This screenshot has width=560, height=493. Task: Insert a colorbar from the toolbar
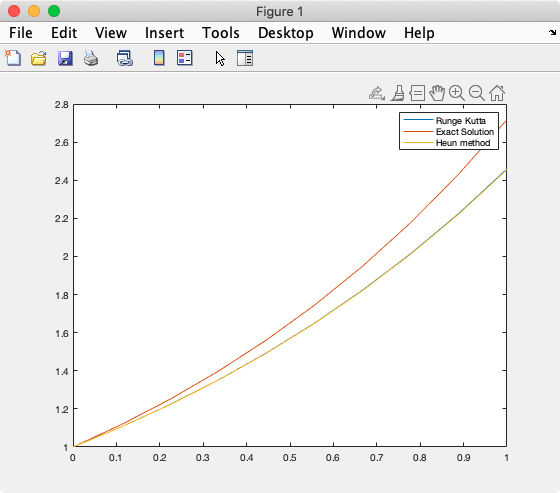tap(159, 58)
